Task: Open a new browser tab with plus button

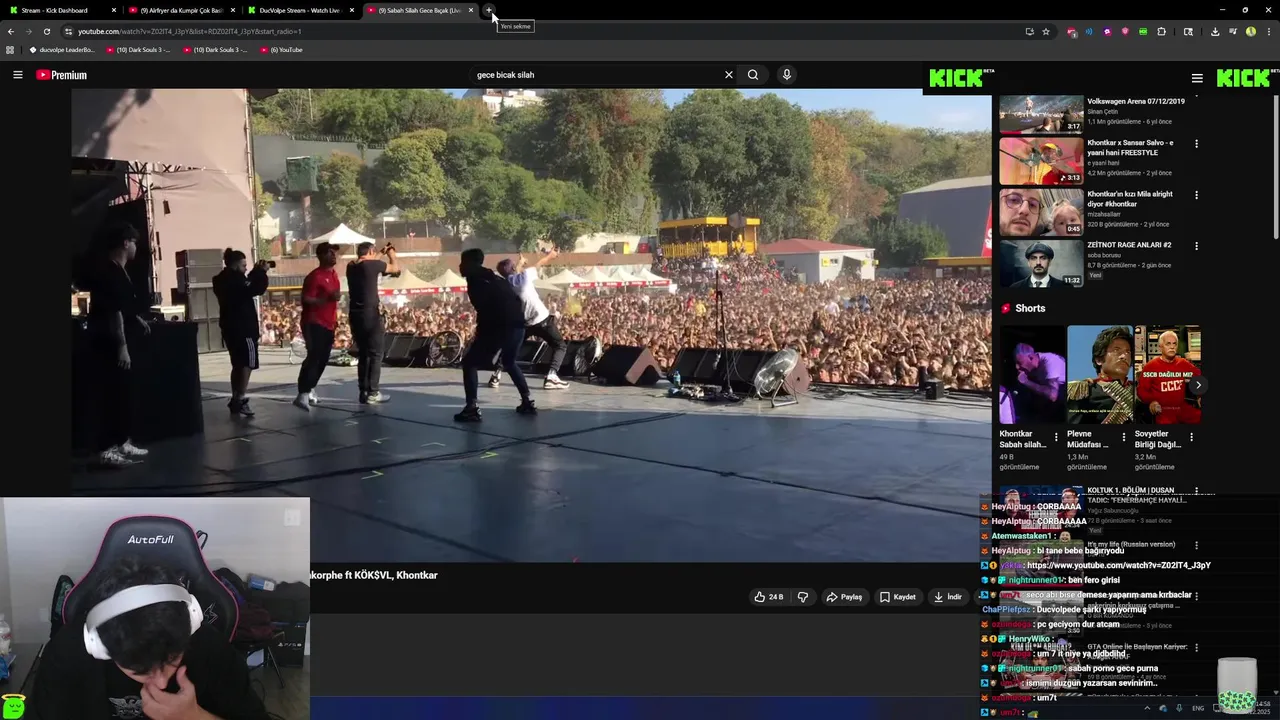Action: click(x=489, y=10)
